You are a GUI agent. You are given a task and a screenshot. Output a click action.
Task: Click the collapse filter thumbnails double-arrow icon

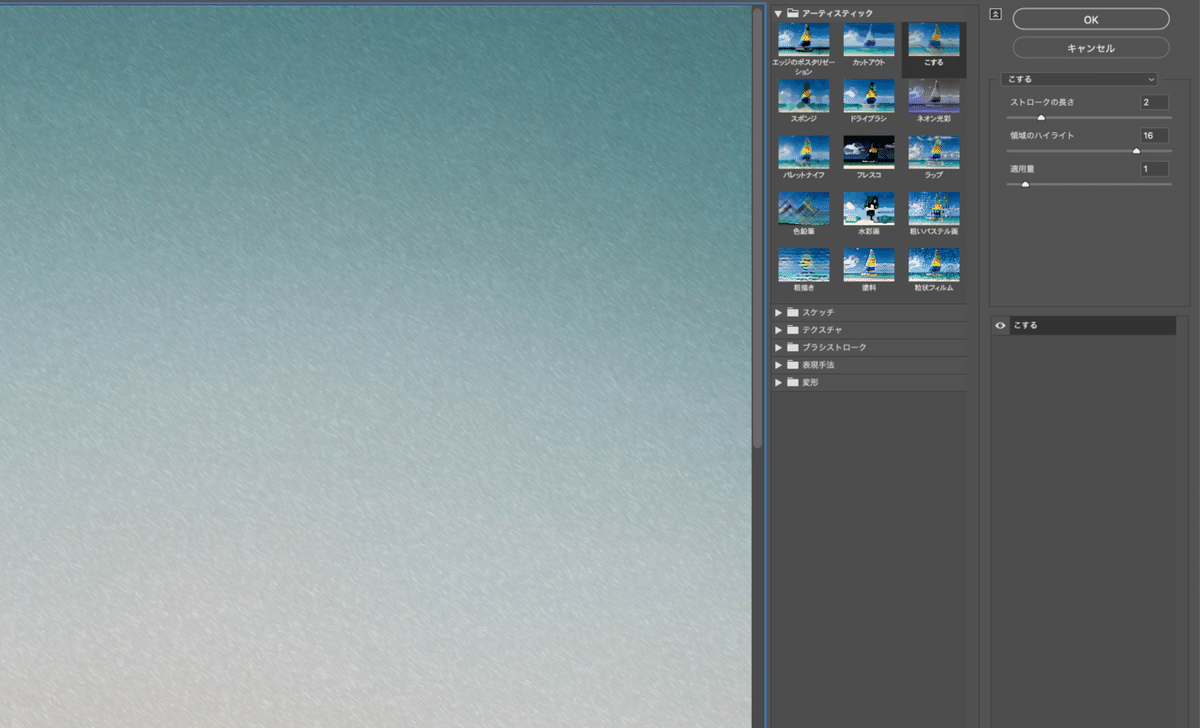point(995,14)
